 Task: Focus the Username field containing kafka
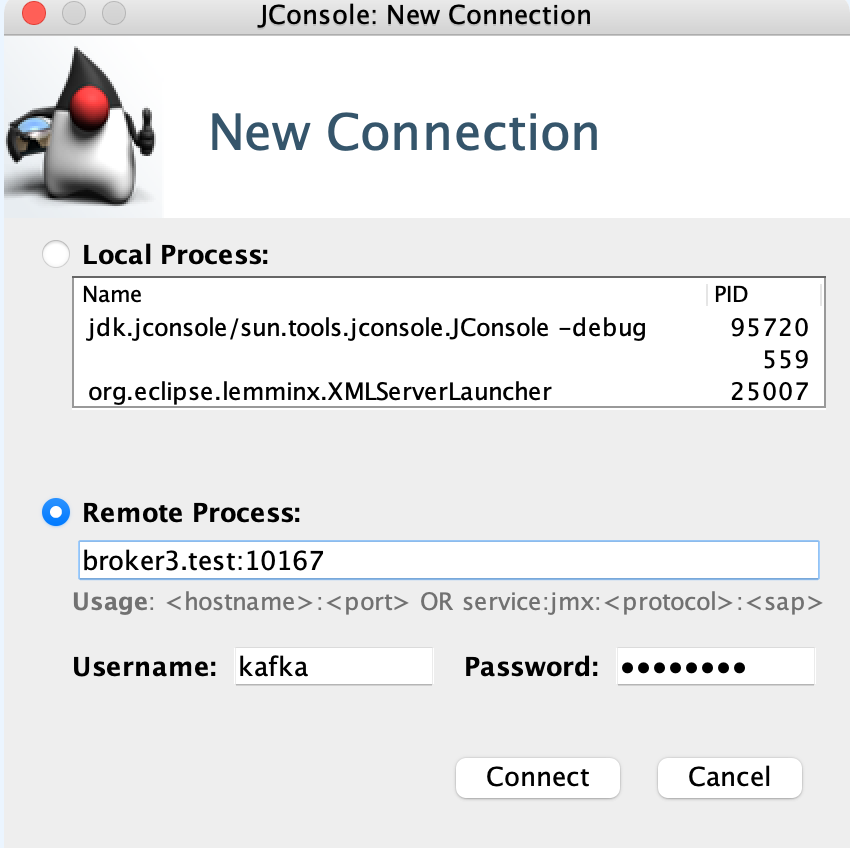333,667
